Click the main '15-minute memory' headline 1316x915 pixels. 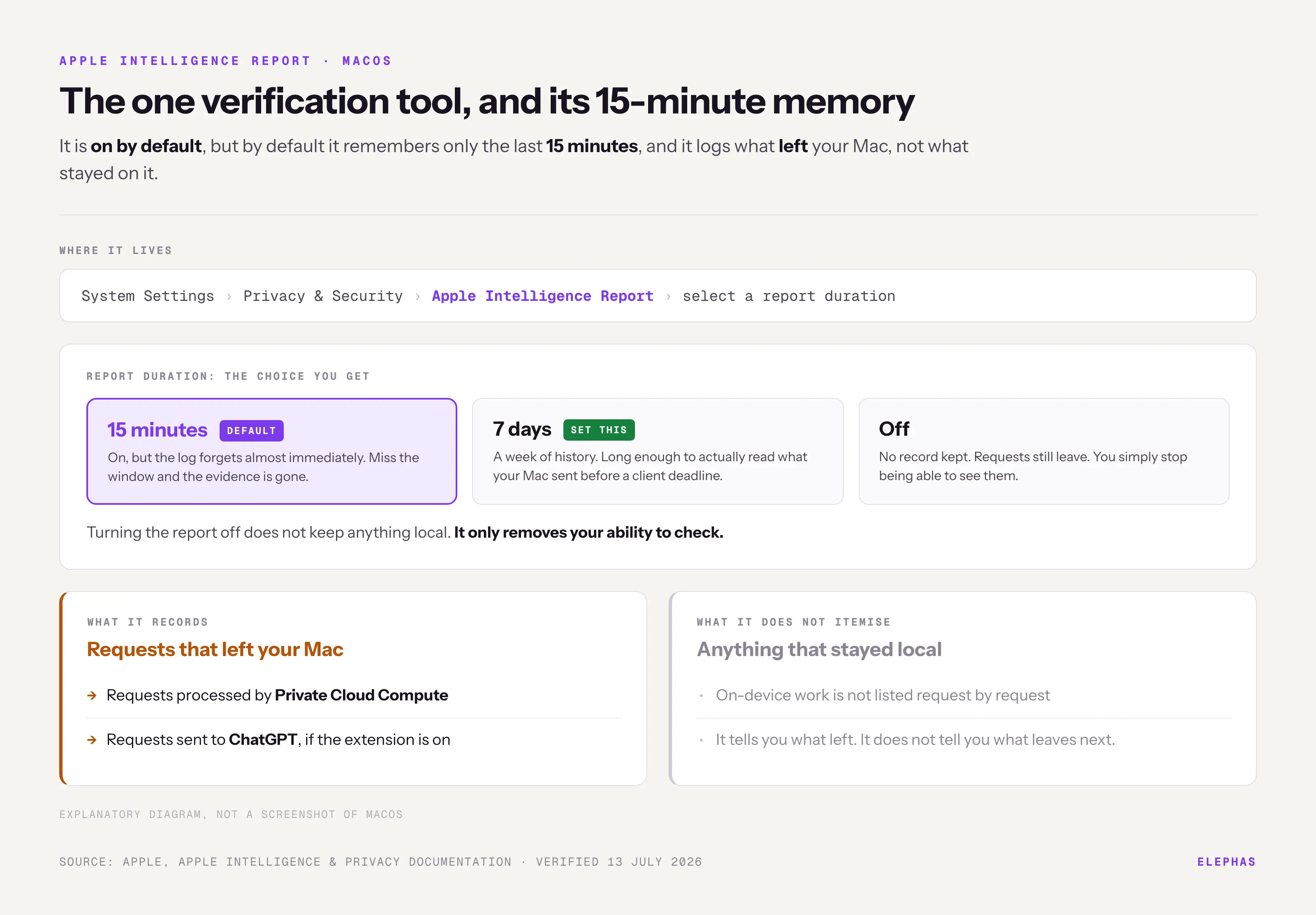tap(487, 102)
